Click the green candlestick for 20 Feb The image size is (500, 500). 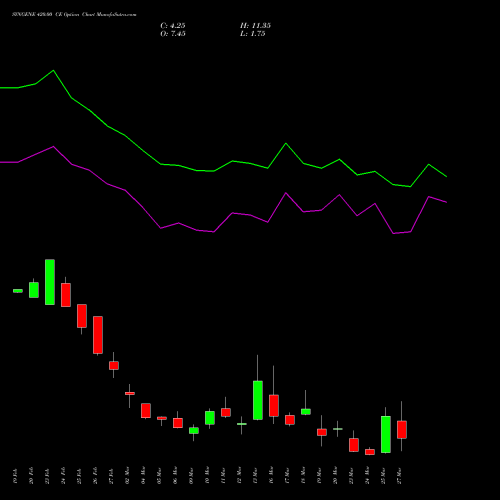point(34,290)
